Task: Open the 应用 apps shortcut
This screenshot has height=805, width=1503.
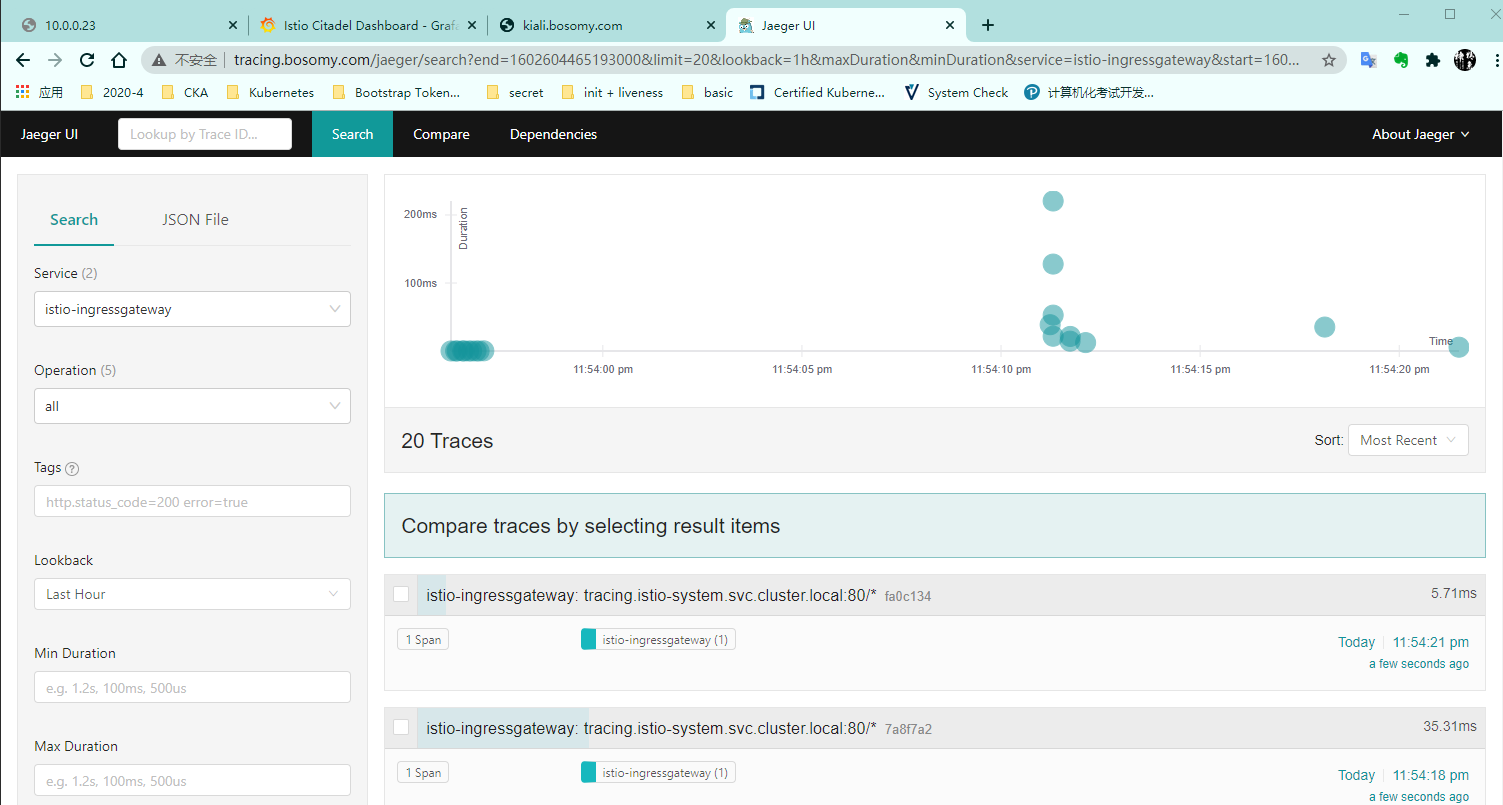Action: [x=40, y=92]
